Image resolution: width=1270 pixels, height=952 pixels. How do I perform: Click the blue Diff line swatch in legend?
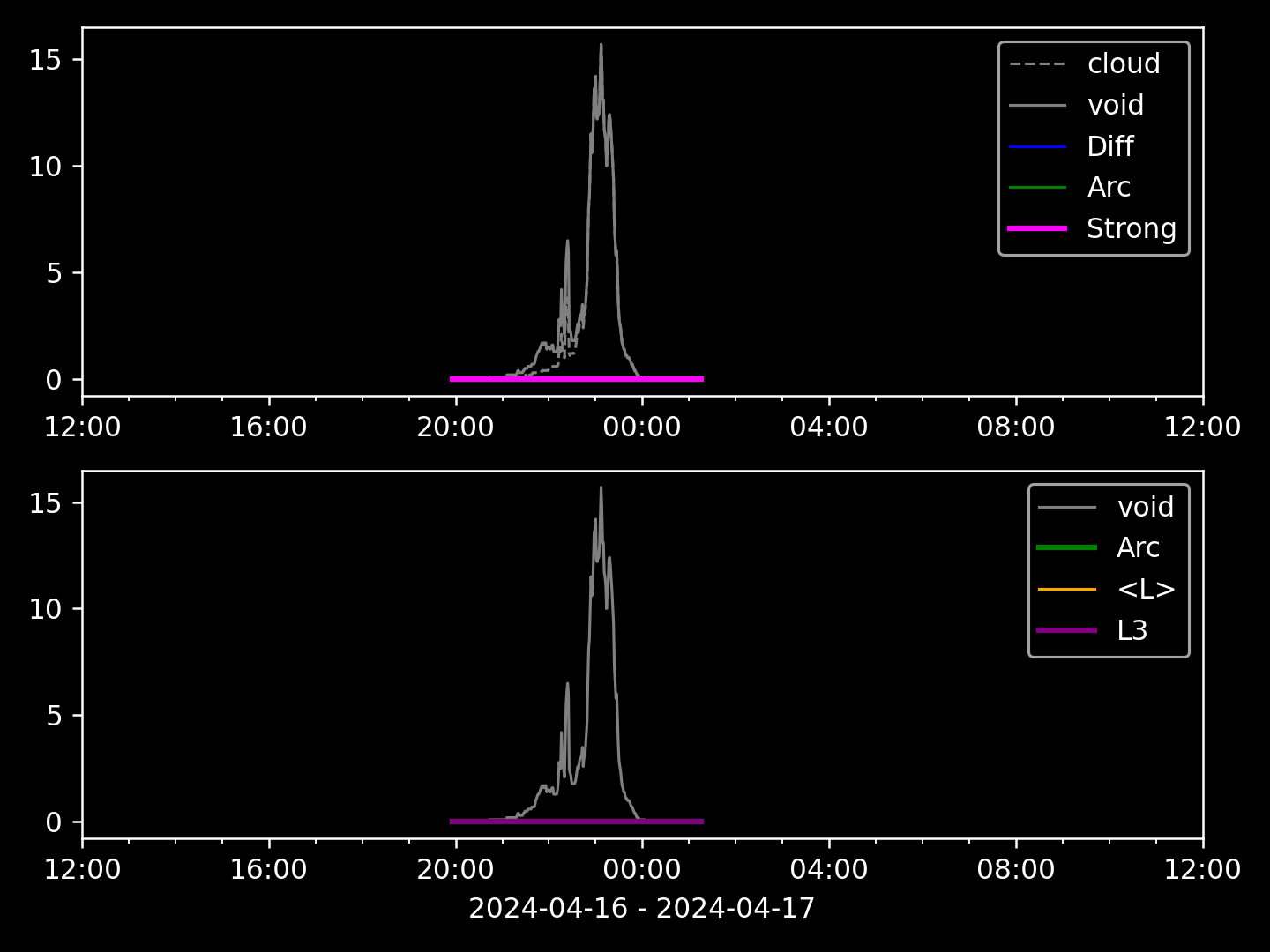coord(1038,146)
